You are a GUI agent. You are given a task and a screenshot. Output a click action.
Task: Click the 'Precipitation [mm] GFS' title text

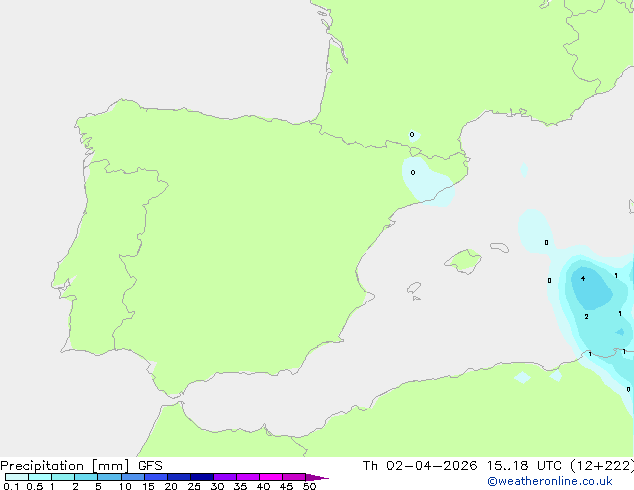coord(81,466)
